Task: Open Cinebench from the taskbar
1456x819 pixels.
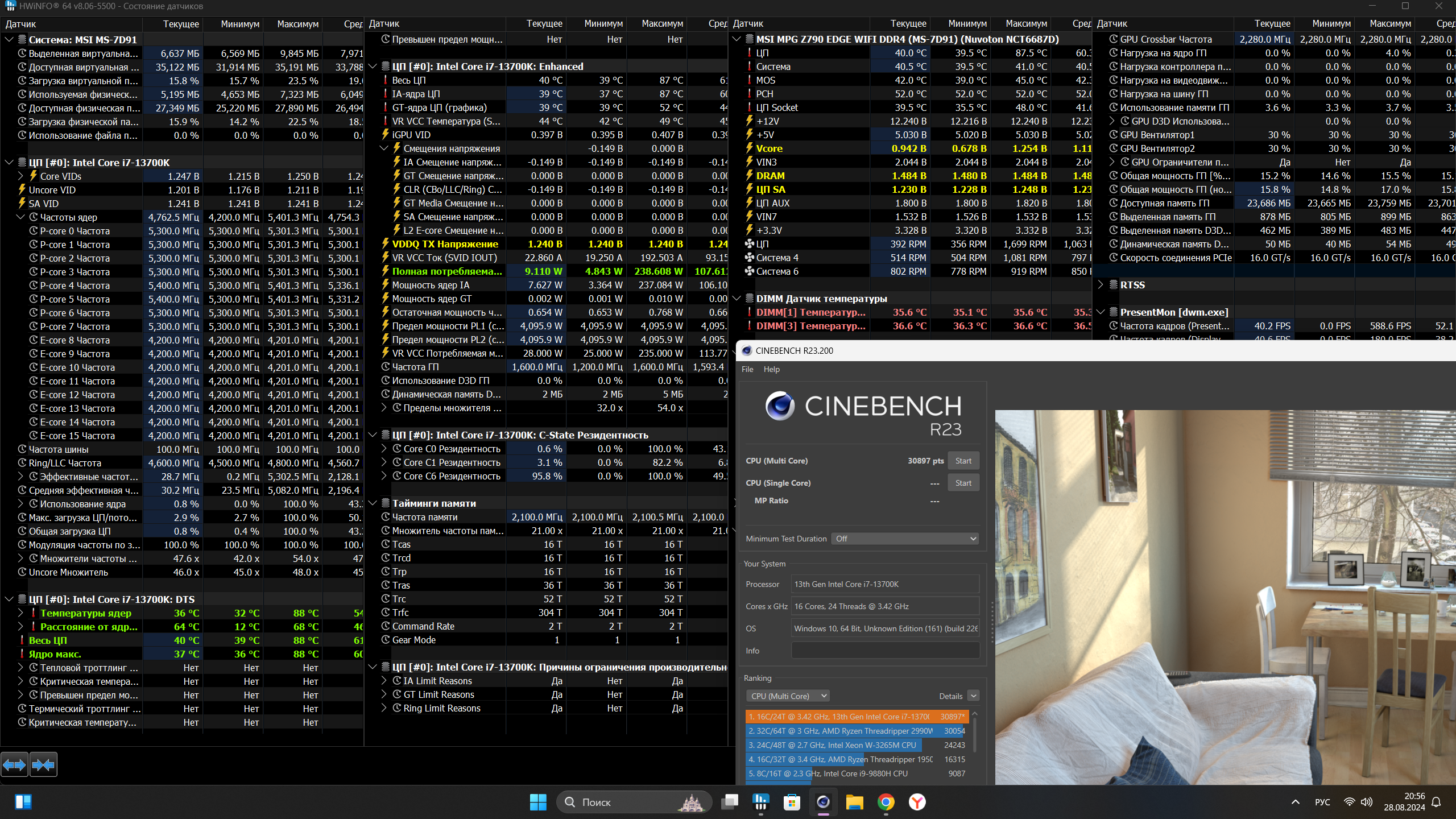Action: (x=823, y=802)
